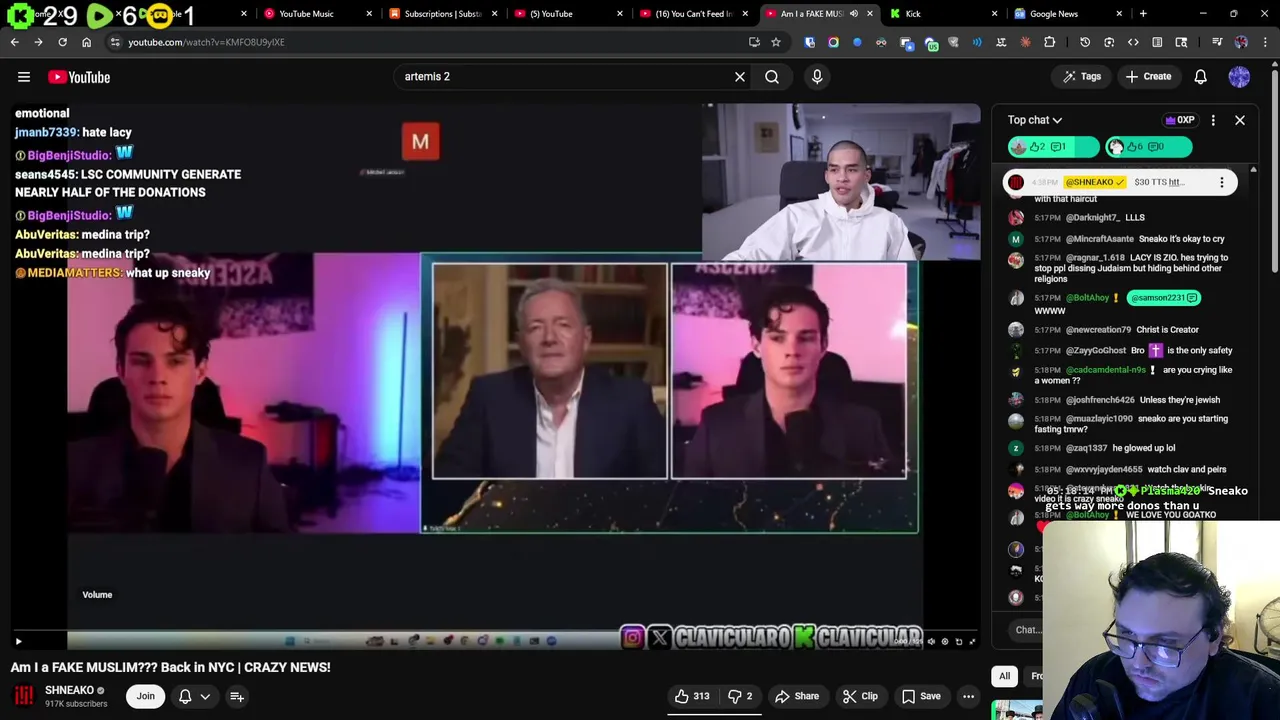Viewport: 1280px width, 720px height.
Task: Run search with the magnifier icon
Action: click(x=772, y=77)
